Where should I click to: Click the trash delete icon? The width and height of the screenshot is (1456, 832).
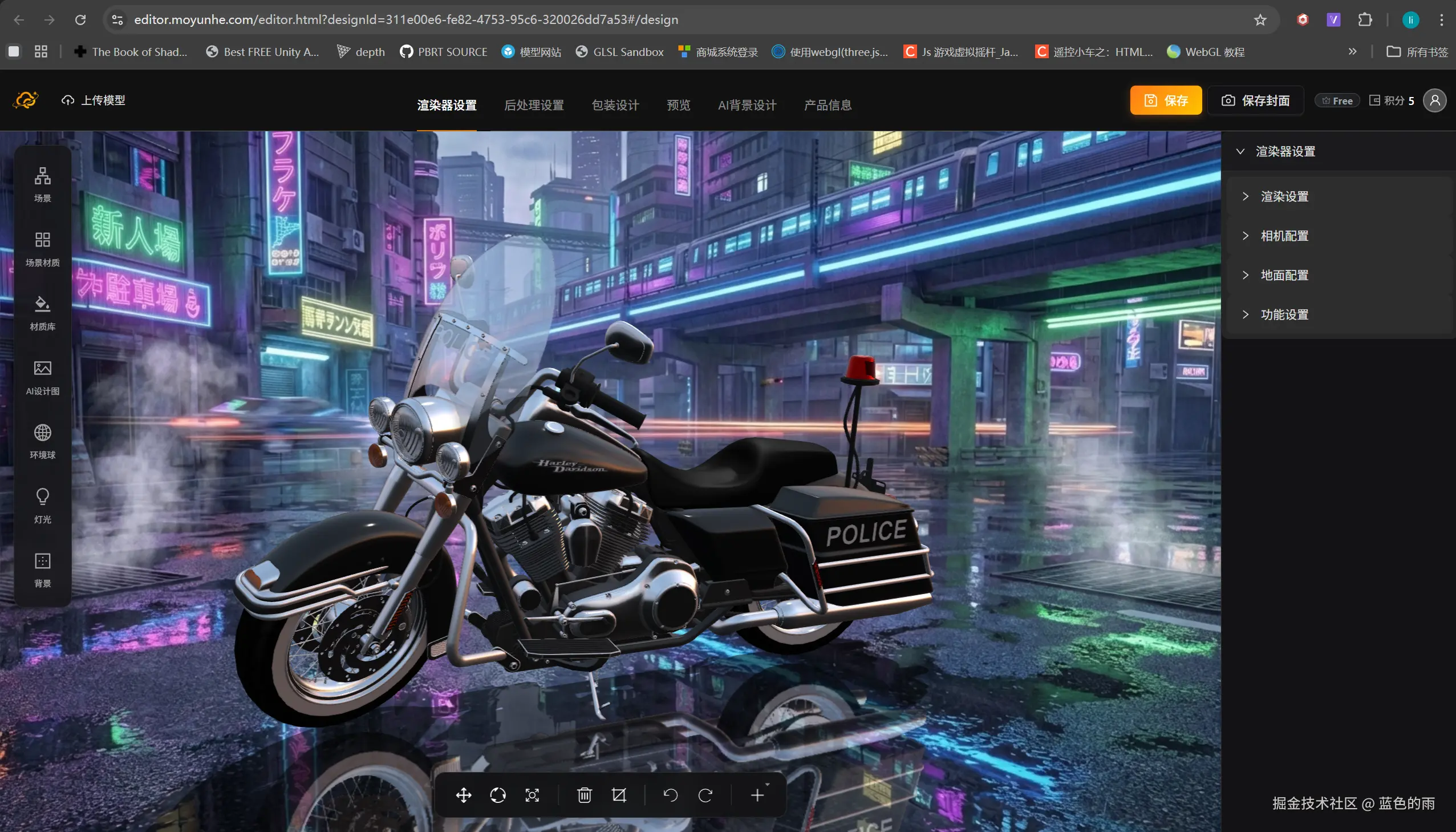(584, 795)
